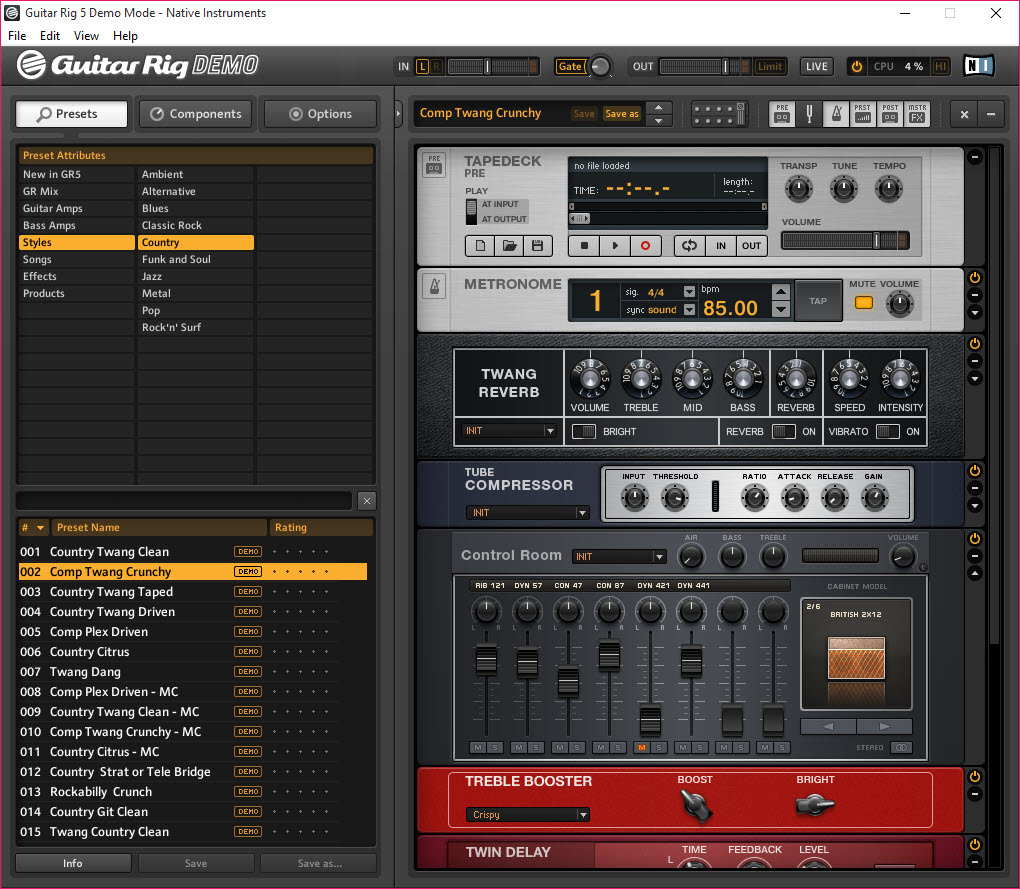Open the Help menu

click(125, 36)
